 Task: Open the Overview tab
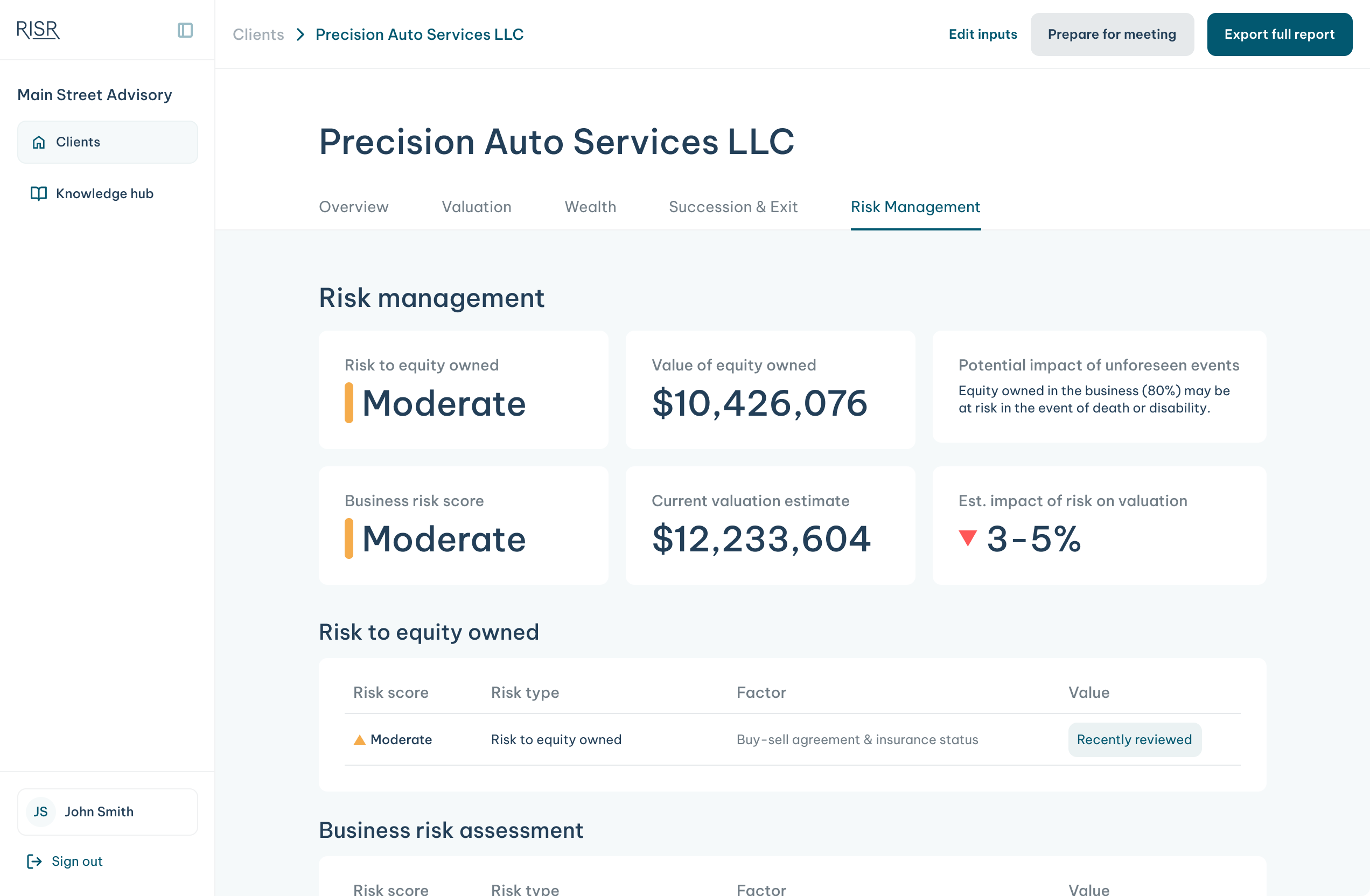[353, 207]
